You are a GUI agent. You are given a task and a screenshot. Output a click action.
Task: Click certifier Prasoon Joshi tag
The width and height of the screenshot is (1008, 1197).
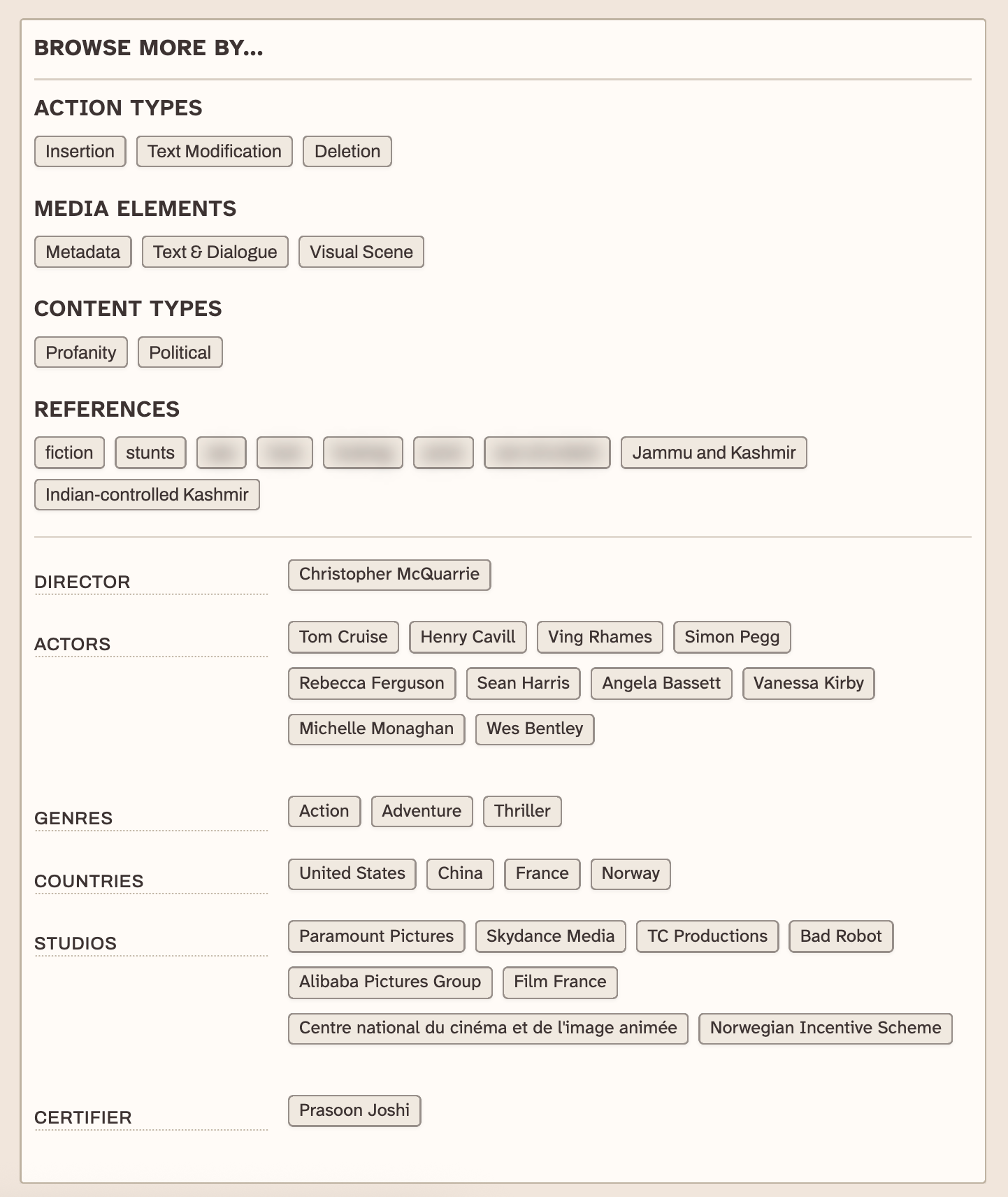point(354,1111)
